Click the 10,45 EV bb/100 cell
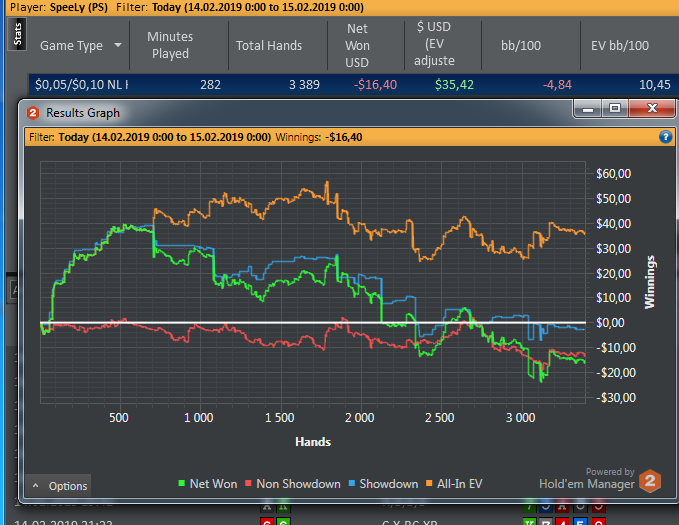The image size is (679, 525). 655,84
